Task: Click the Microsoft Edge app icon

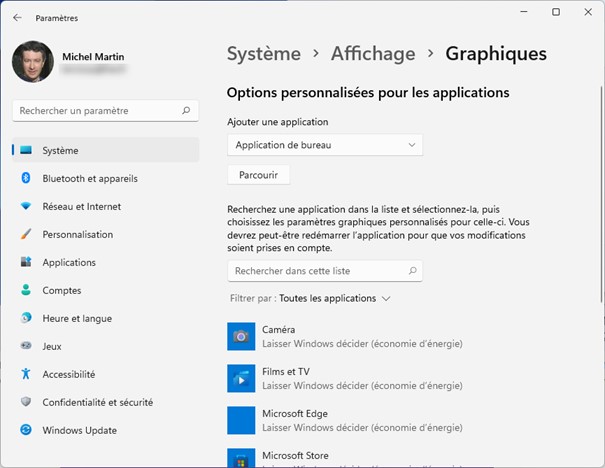Action: [x=241, y=420]
